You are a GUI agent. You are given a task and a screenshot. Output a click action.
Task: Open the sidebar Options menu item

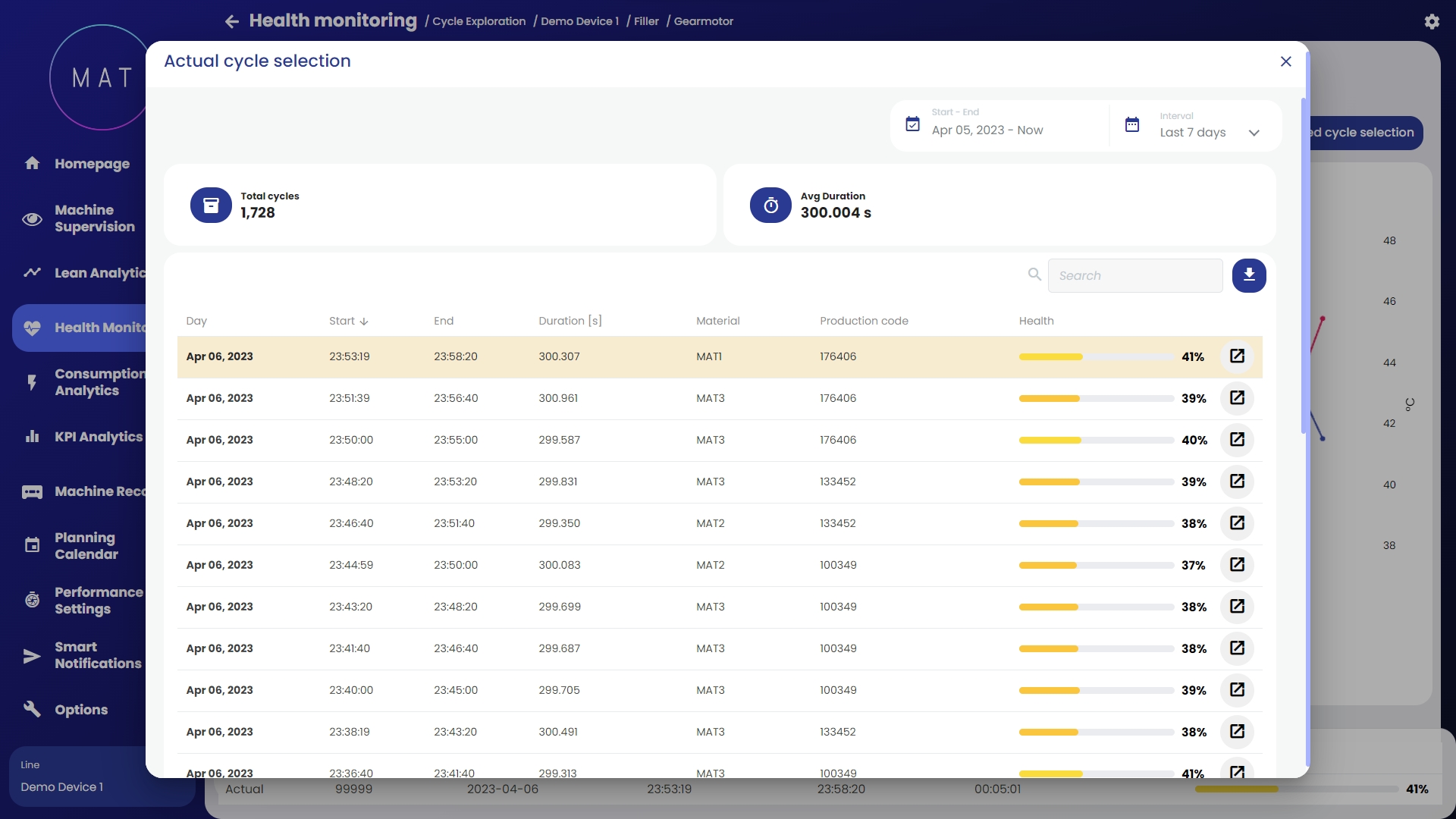80,710
